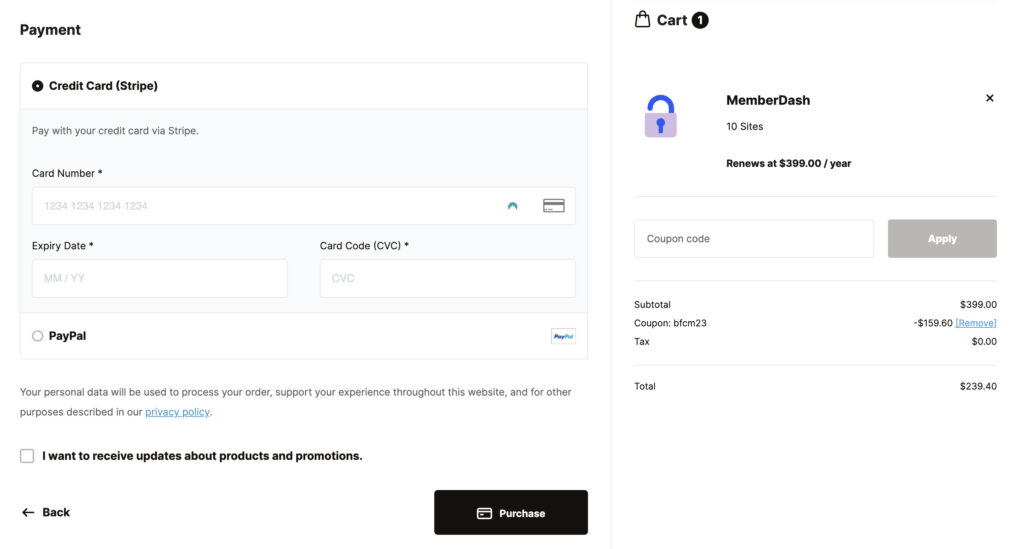
Task: Focus the Card Number input field
Action: [x=304, y=206]
